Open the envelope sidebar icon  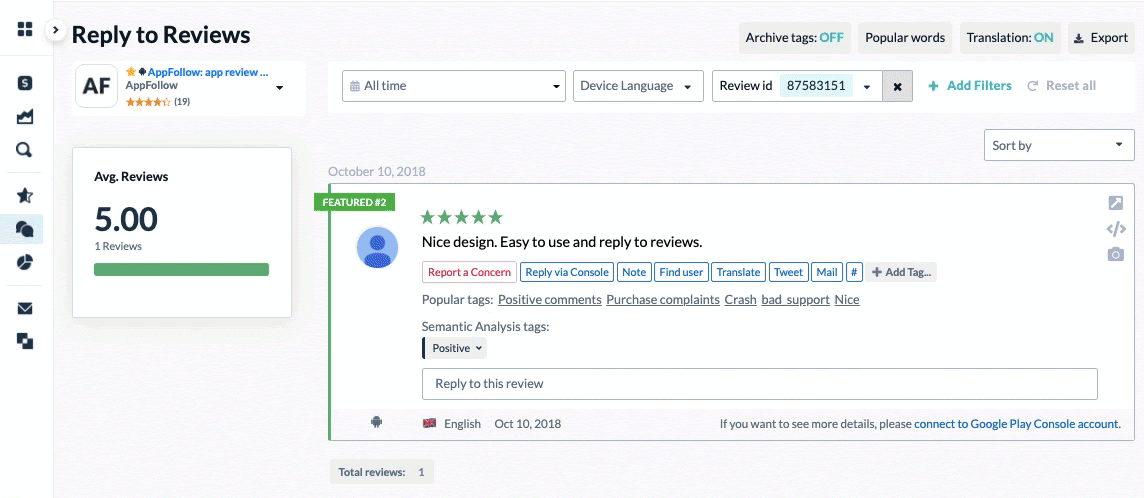click(25, 308)
